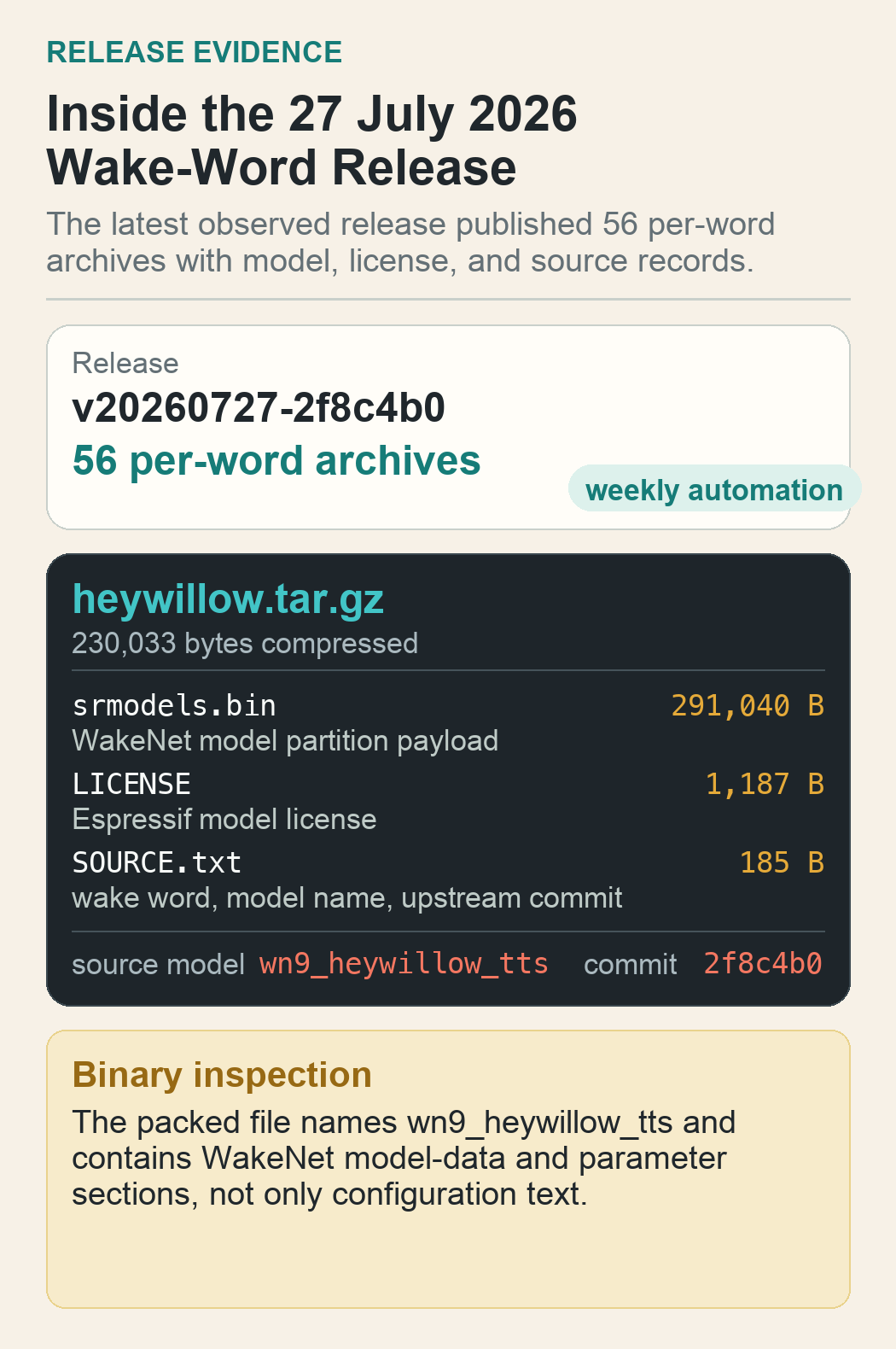This screenshot has width=896, height=1349.
Task: Select the SOURCE.txt file name
Action: coord(157,862)
